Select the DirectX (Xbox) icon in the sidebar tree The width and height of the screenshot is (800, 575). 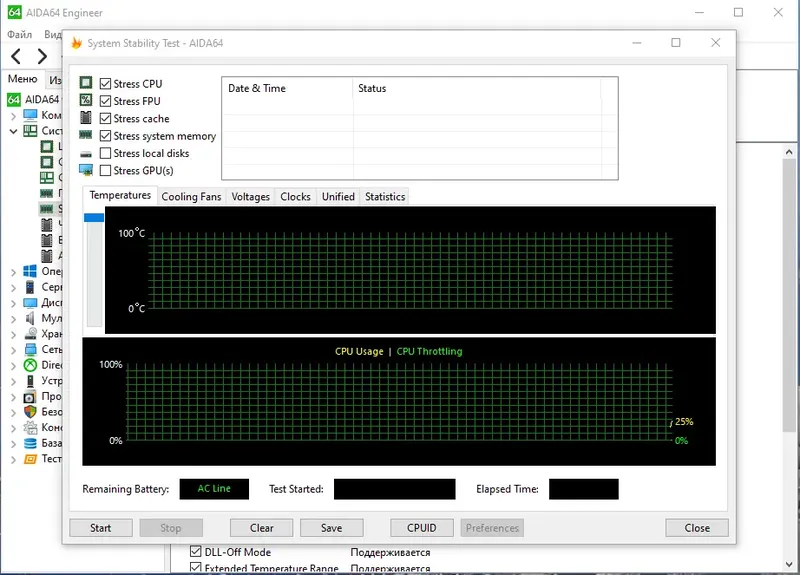(30, 365)
